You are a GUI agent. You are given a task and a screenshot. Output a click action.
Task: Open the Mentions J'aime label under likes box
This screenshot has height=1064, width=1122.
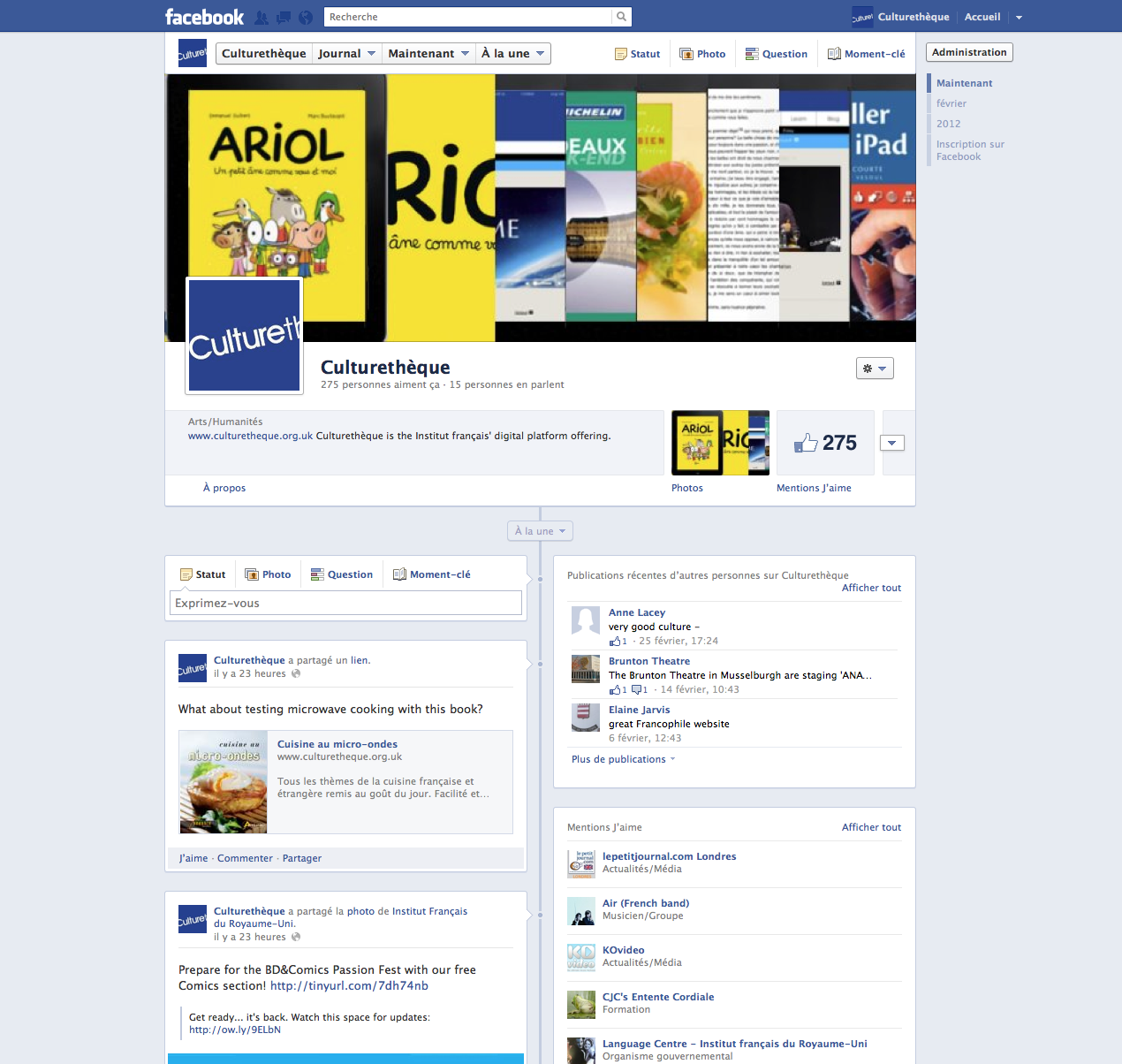point(814,488)
